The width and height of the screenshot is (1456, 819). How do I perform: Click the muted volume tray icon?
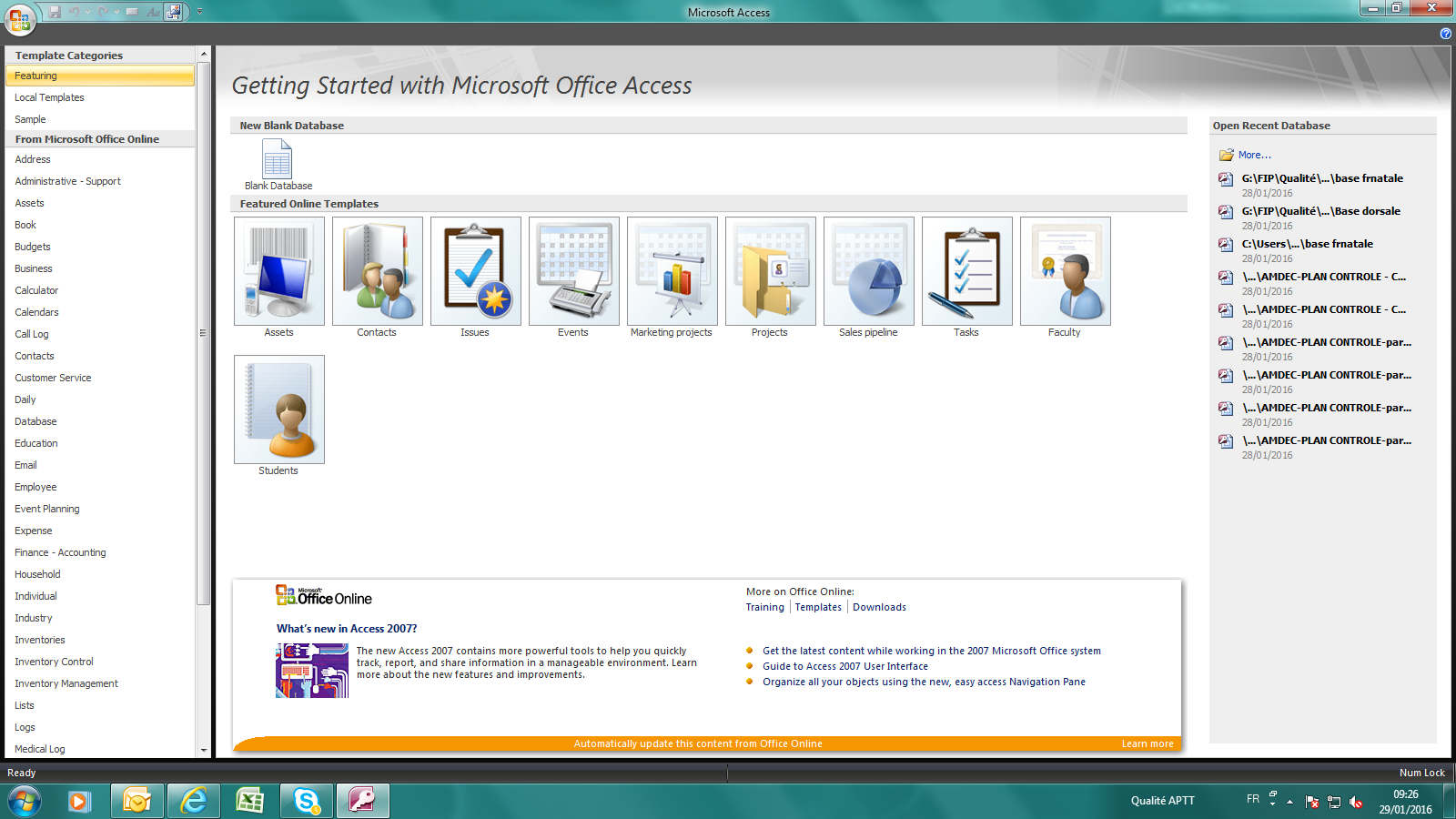(x=1356, y=802)
